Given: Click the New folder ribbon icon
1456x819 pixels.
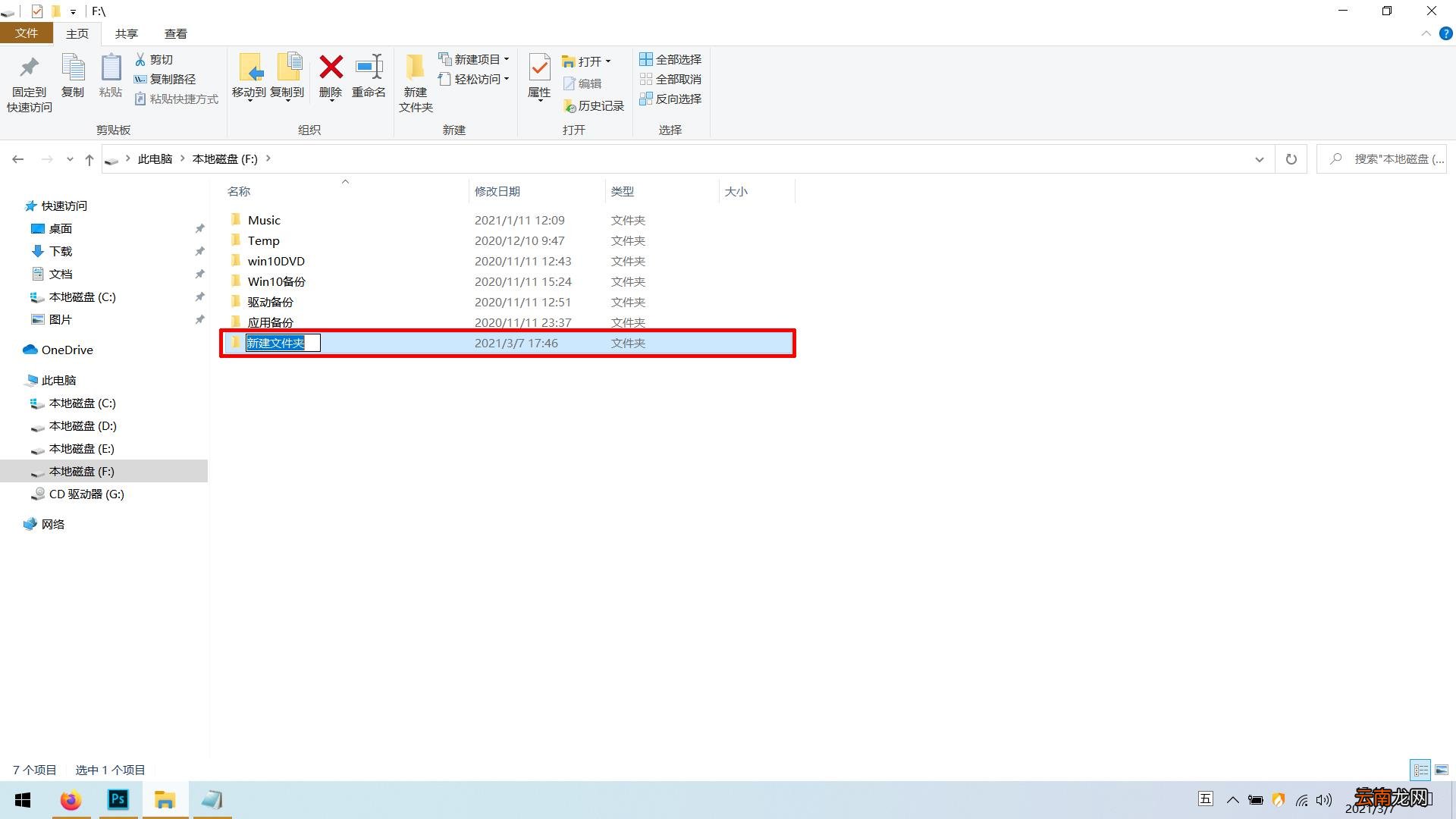Looking at the screenshot, I should point(415,67).
